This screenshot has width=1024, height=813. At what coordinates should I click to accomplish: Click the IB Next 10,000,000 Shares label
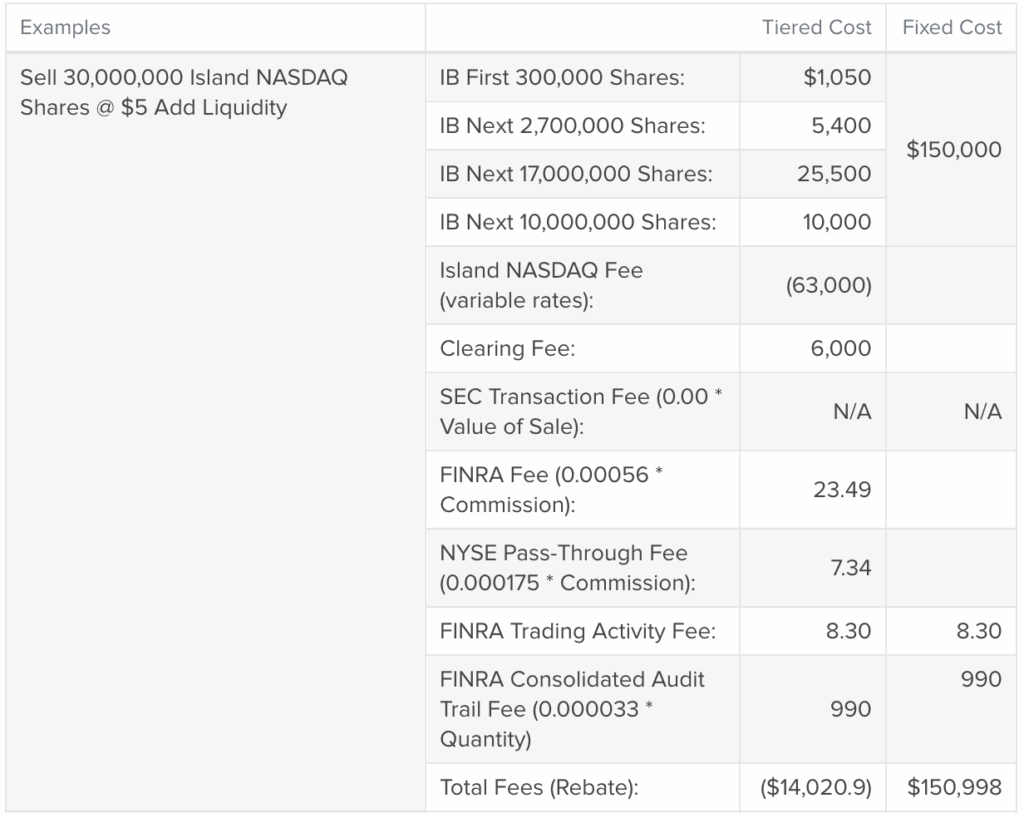pos(577,222)
